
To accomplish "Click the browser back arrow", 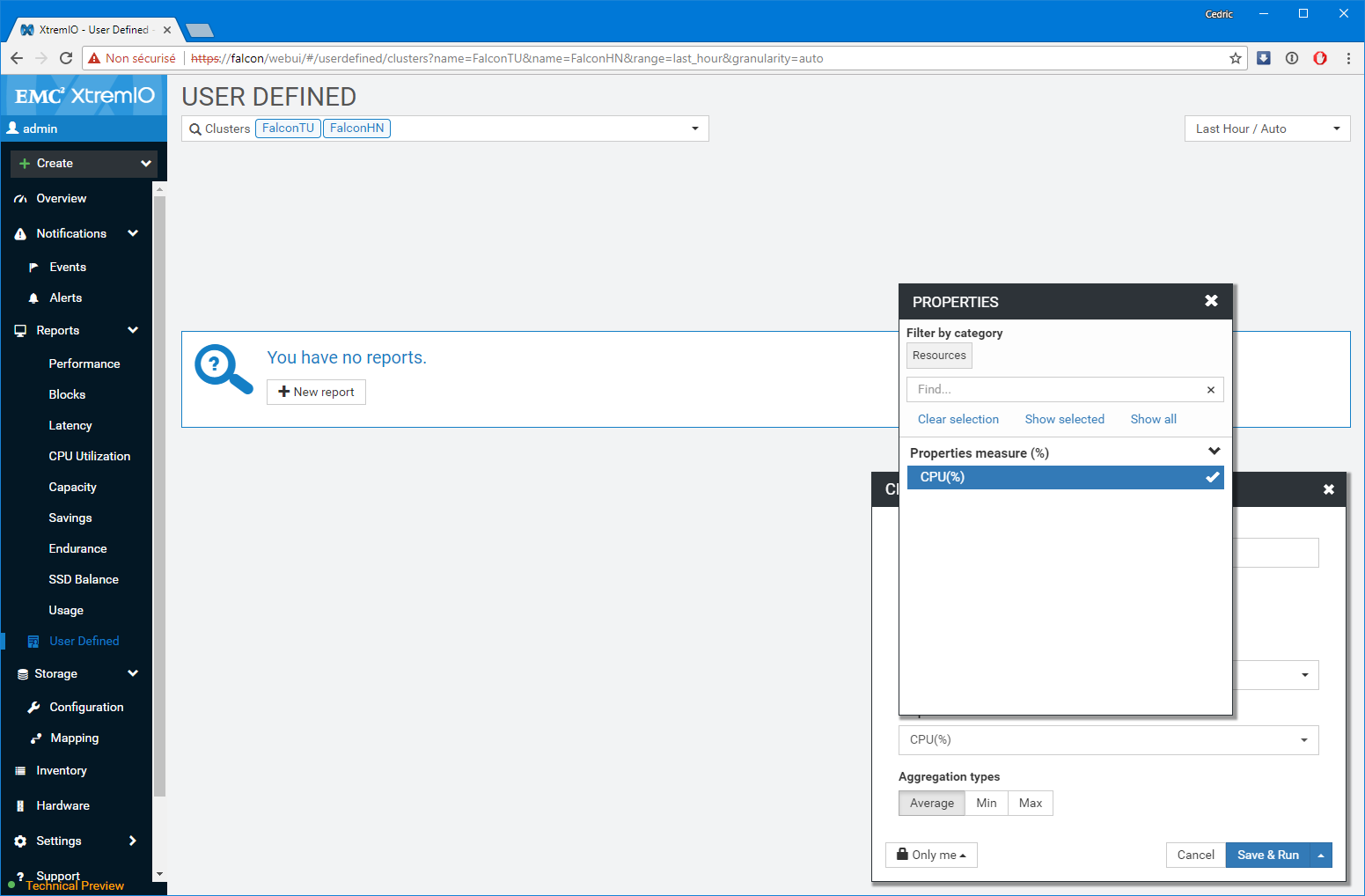I will pos(17,58).
